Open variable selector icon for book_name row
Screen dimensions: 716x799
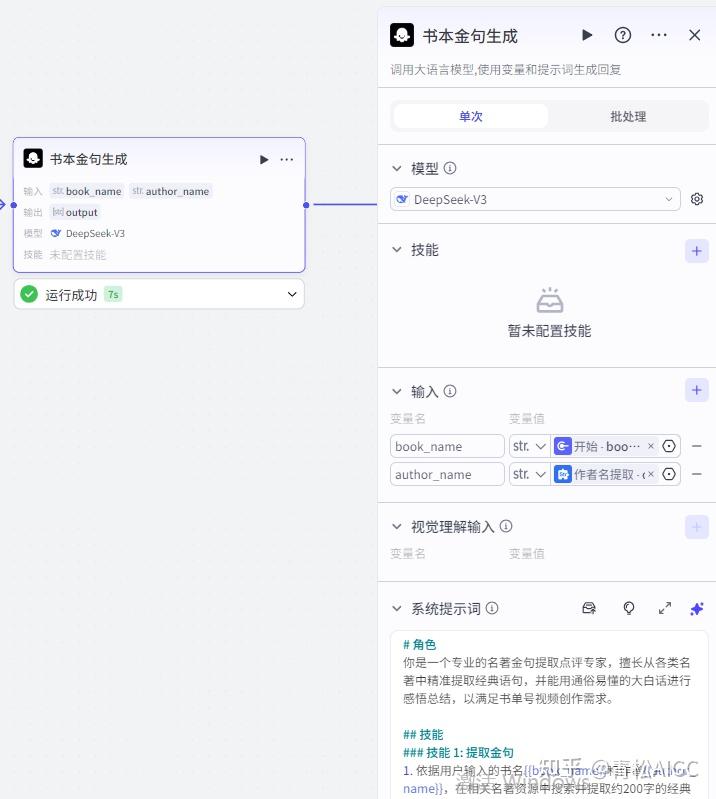coord(669,446)
